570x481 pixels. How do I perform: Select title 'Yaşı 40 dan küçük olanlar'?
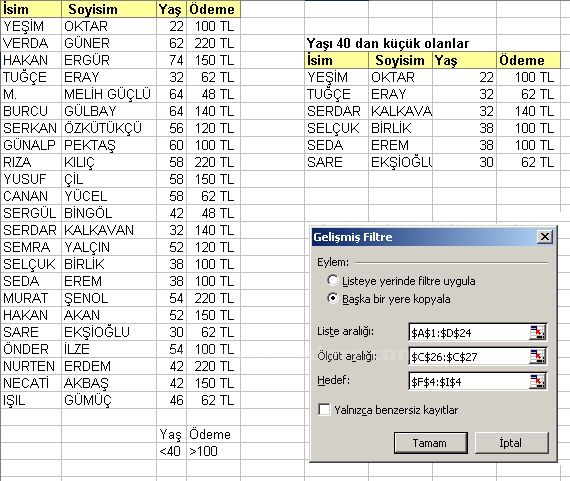pos(388,43)
